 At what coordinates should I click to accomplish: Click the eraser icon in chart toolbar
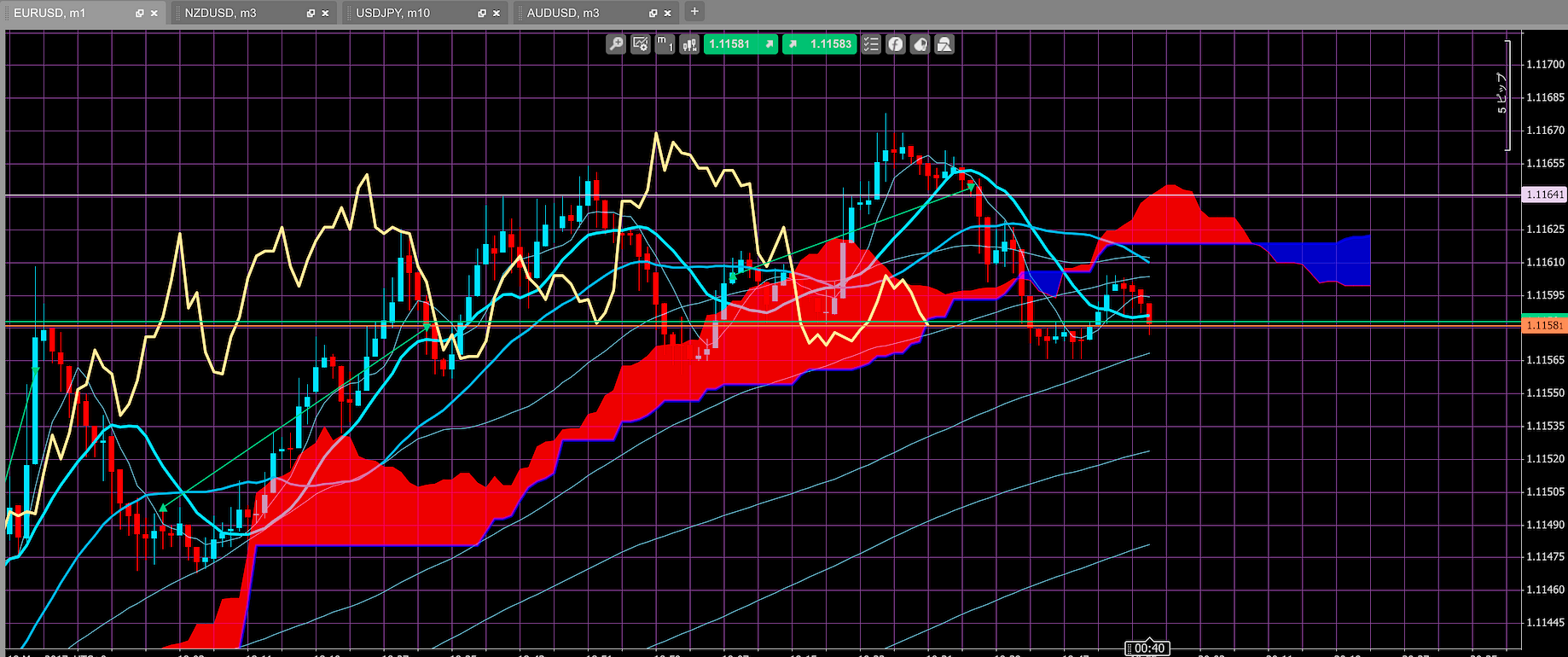point(920,44)
